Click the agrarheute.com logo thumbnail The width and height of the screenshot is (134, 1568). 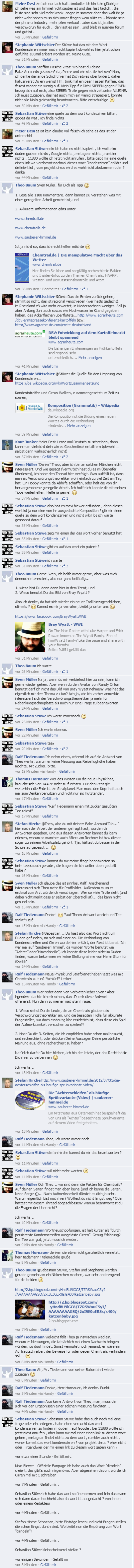tap(29, 333)
